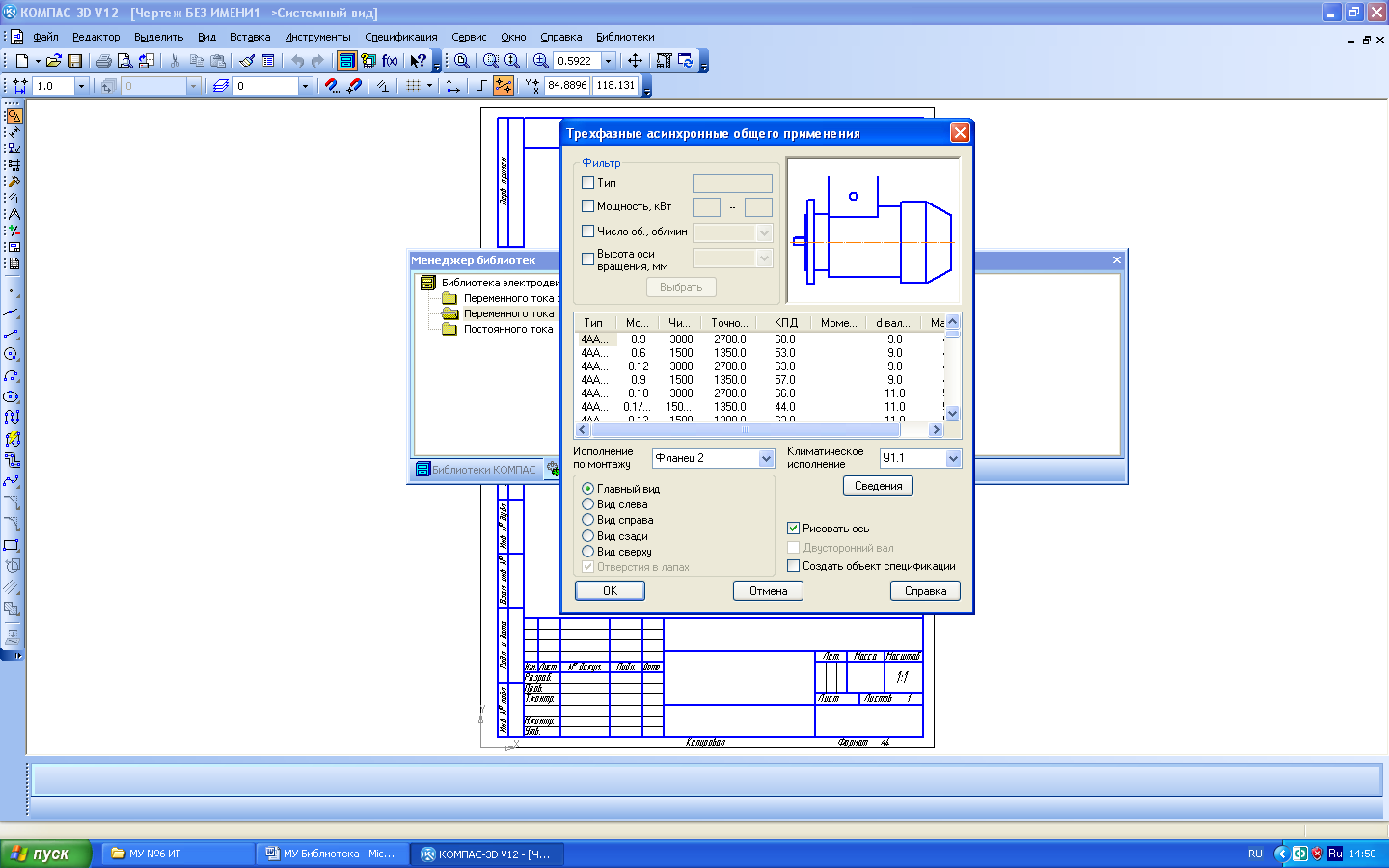Click the context help arrow-question icon
Screen dimensions: 1389x868
point(418,61)
